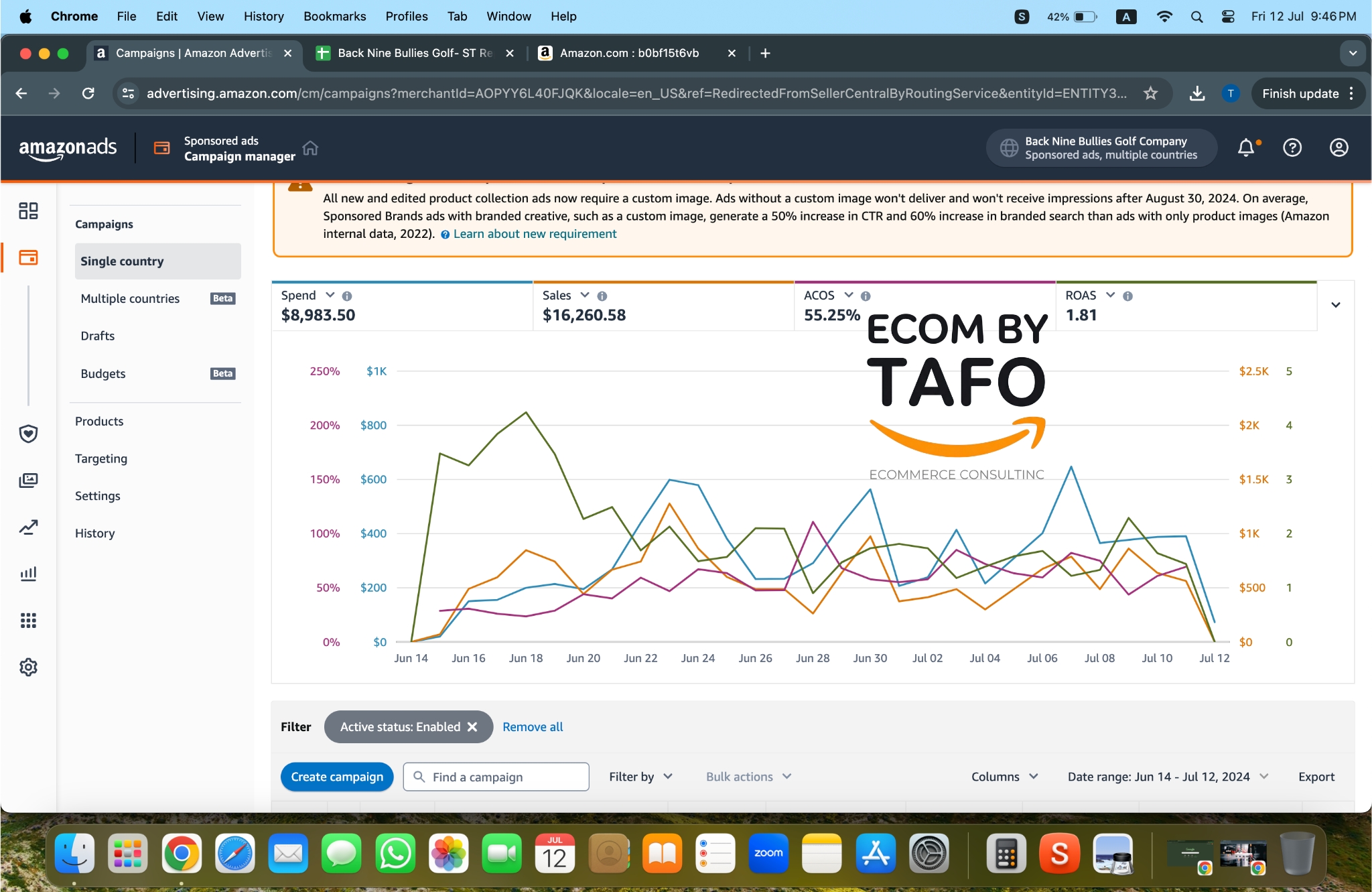Click the notifications bell icon
Viewport: 1372px width, 892px height.
[1245, 147]
